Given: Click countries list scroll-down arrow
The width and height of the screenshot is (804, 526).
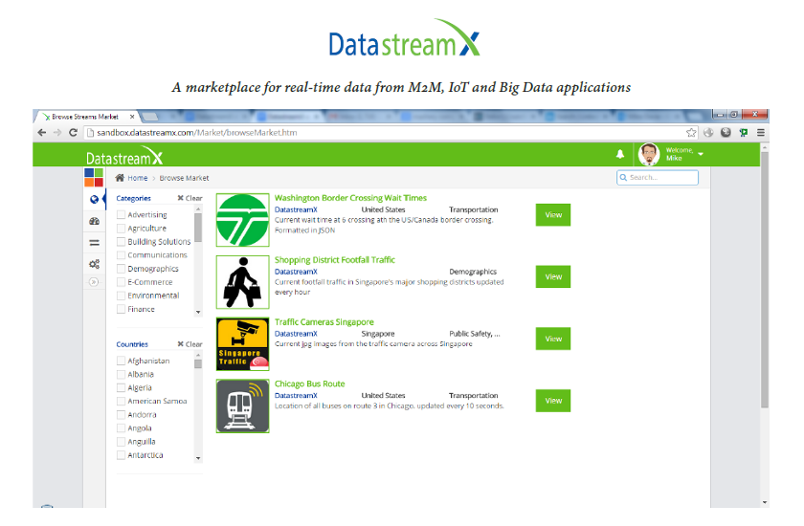Looking at the screenshot, I should point(198,458).
